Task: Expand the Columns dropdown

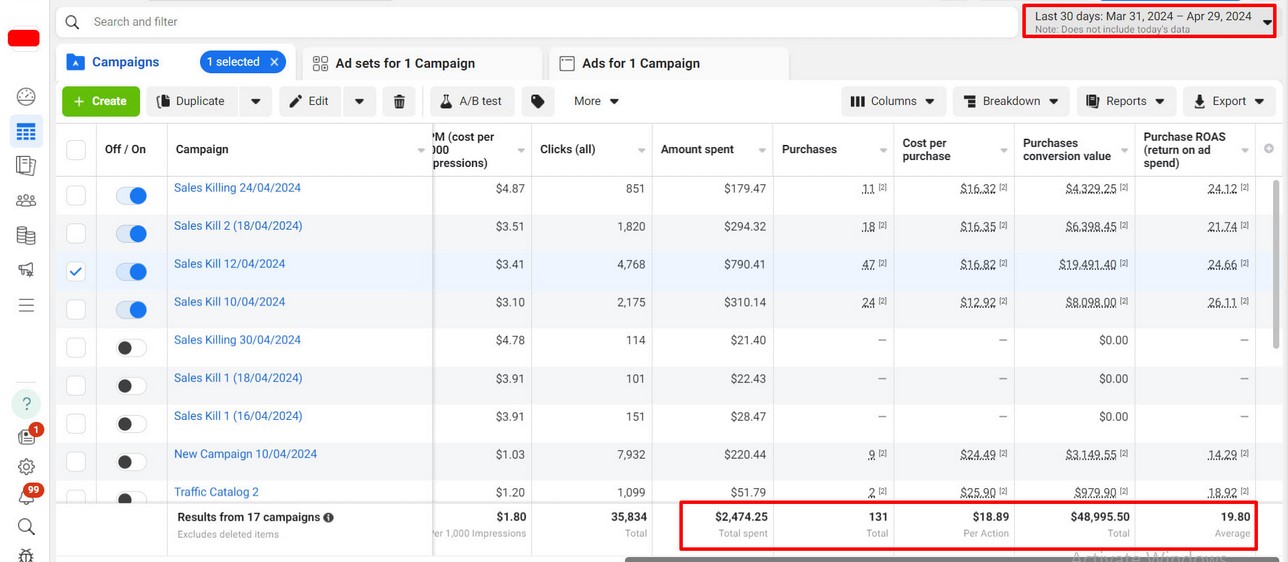Action: pyautogui.click(x=893, y=101)
